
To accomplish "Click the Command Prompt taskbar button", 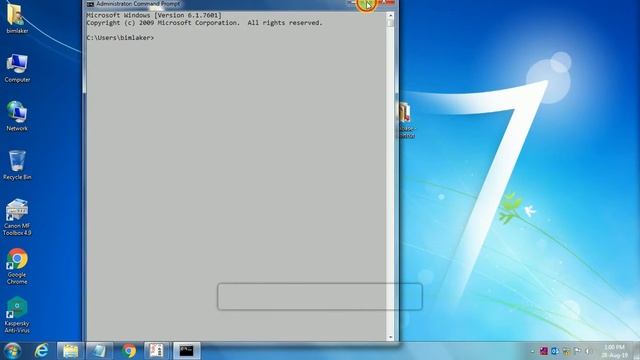I will pyautogui.click(x=187, y=351).
